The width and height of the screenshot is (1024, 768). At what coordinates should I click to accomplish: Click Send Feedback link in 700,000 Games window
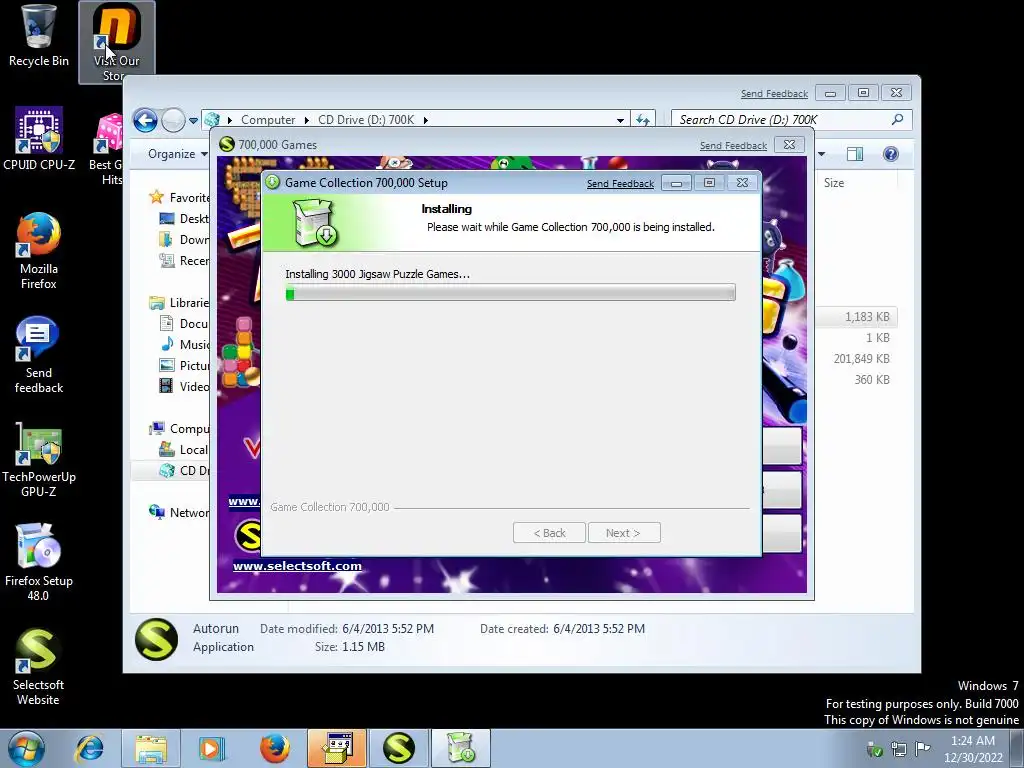(x=733, y=146)
